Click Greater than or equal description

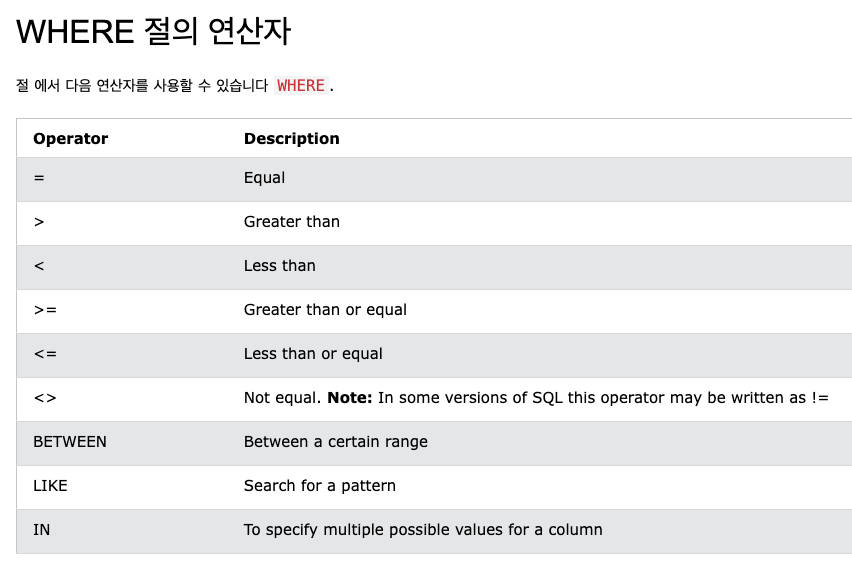[x=325, y=310]
